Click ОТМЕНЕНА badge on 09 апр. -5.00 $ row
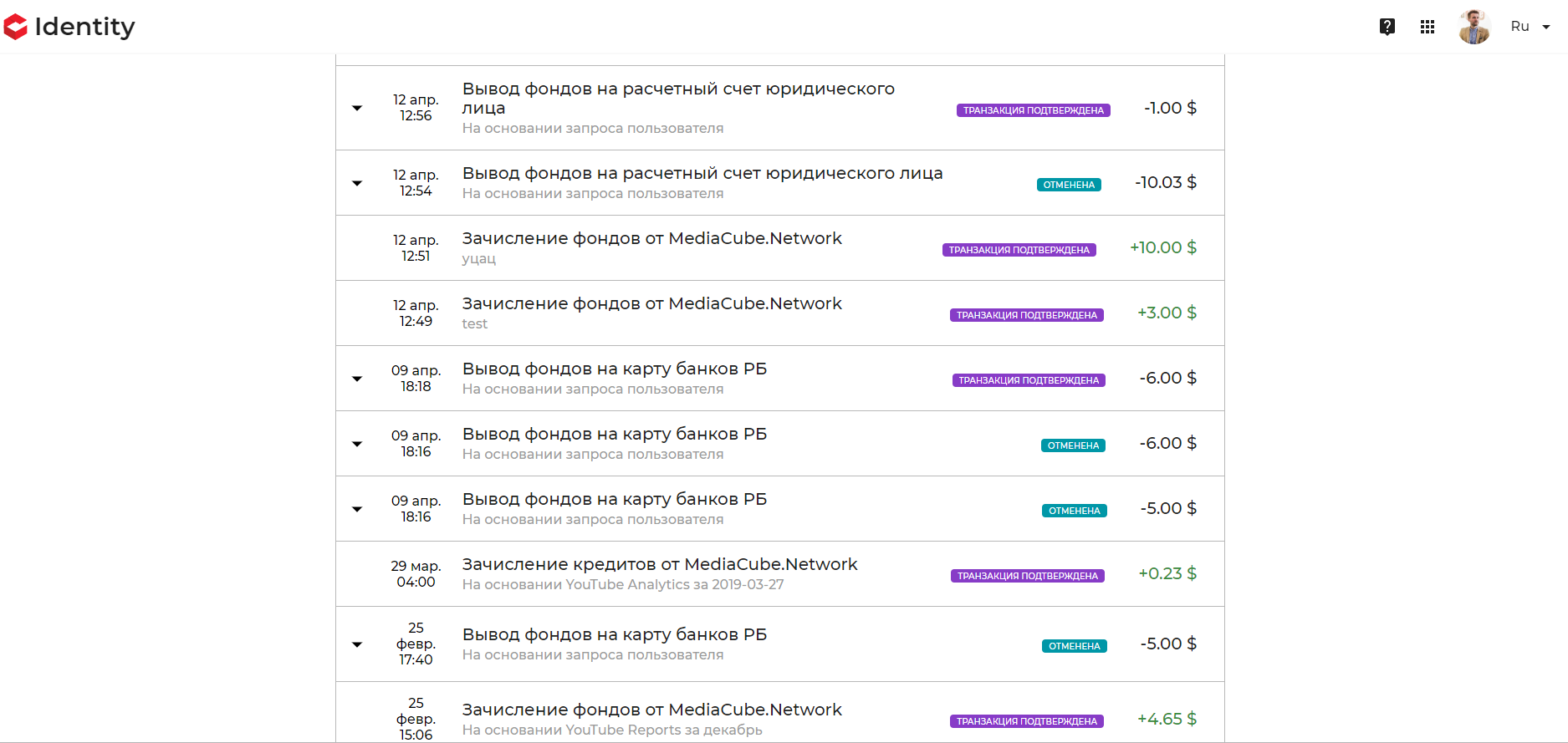Screen dimensions: 1568x743 (1075, 511)
